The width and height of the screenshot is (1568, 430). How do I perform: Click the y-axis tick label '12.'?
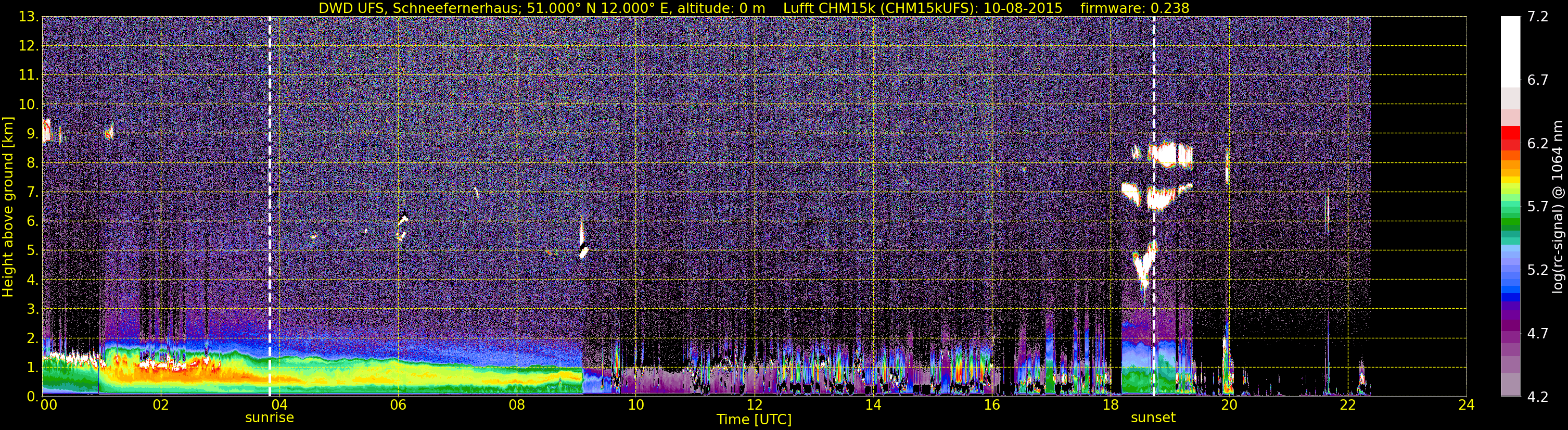tap(29, 46)
